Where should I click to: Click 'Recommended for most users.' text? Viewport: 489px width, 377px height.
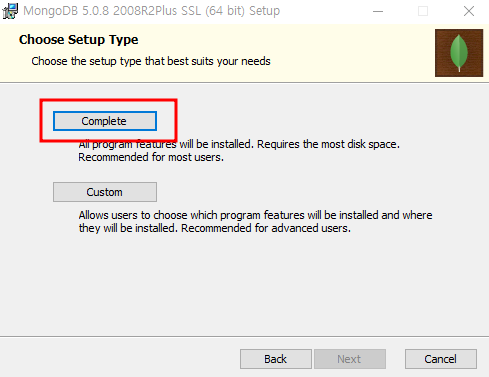pyautogui.click(x=151, y=157)
